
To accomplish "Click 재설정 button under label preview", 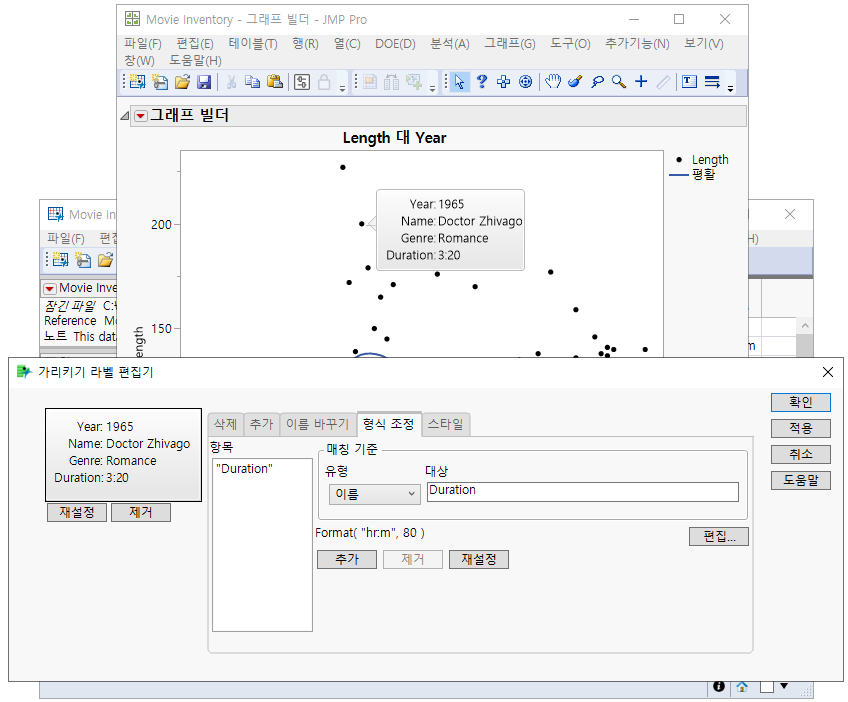I will pyautogui.click(x=77, y=512).
